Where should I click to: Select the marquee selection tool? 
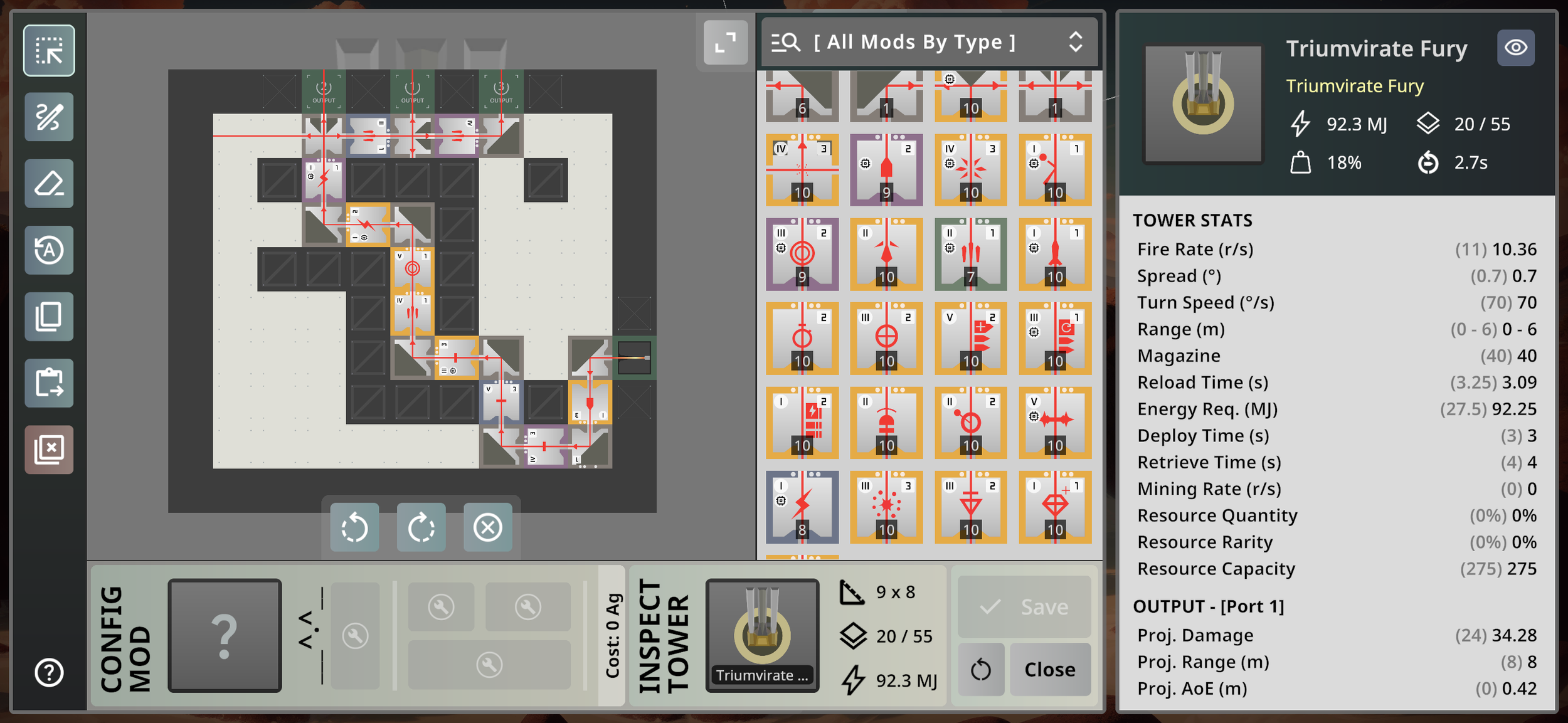[49, 51]
